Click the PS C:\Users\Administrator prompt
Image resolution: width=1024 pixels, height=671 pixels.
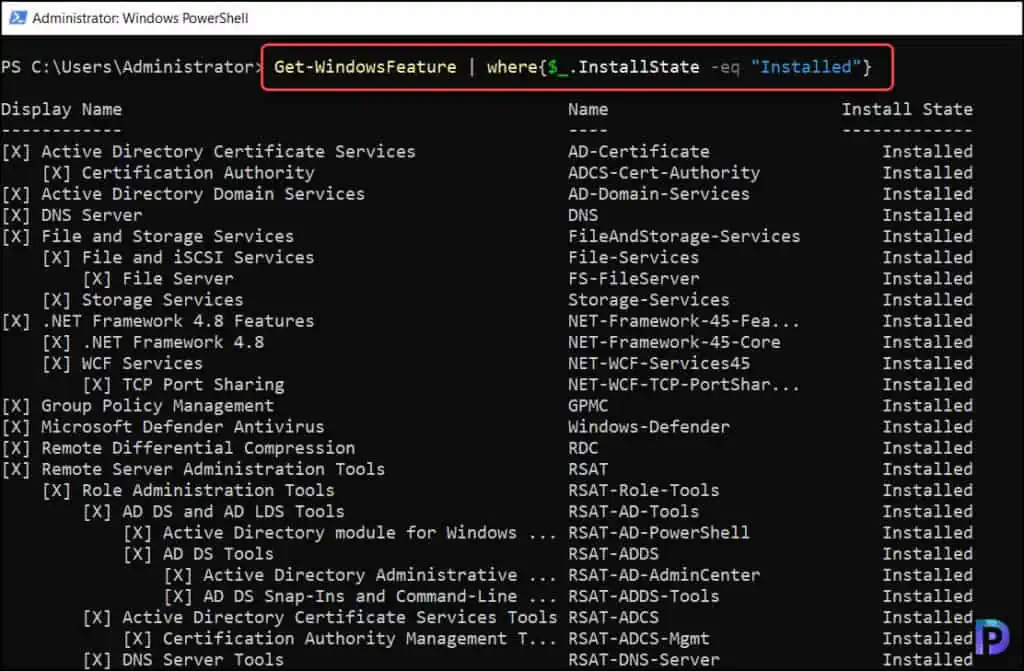click(x=129, y=67)
